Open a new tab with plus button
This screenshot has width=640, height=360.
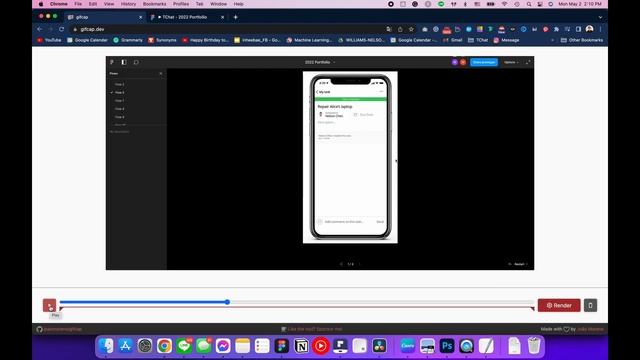[x=236, y=17]
